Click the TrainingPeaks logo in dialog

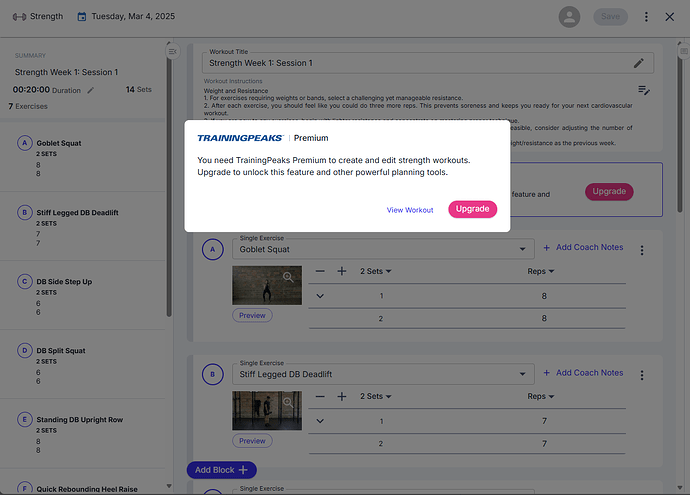point(240,138)
